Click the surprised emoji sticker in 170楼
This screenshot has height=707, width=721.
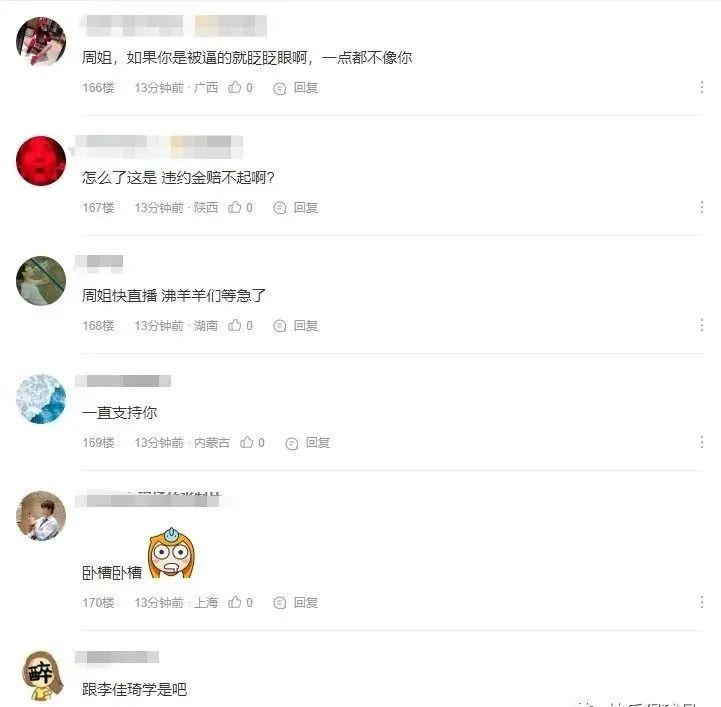click(x=172, y=553)
